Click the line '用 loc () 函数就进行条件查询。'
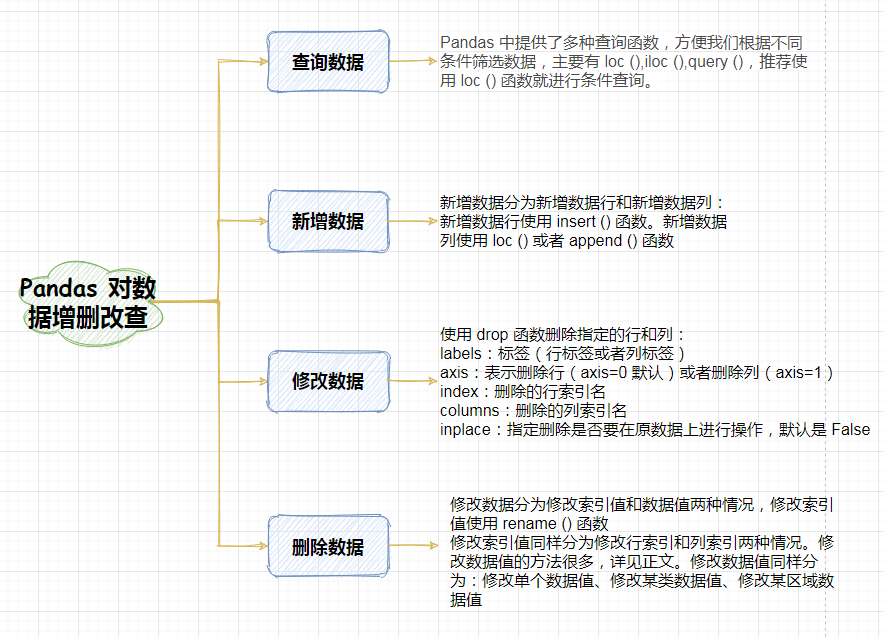 tap(547, 81)
